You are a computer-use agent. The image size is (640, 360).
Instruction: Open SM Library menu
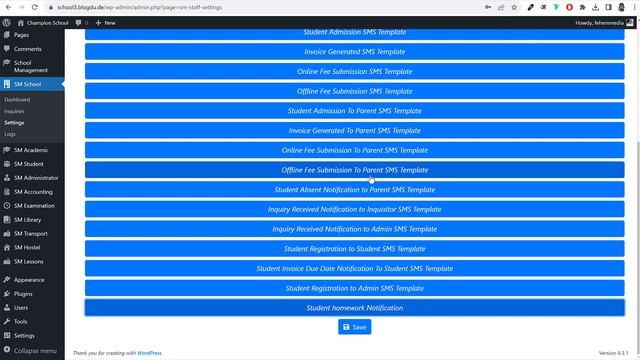pos(32,220)
